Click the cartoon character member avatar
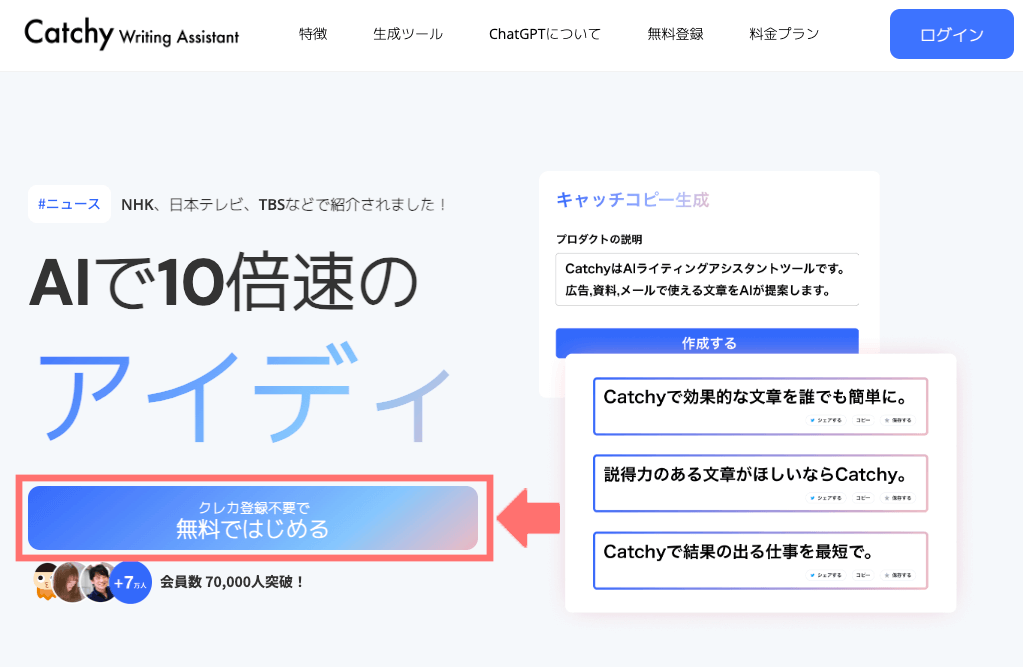Viewport: 1023px width, 667px height. coord(46,582)
